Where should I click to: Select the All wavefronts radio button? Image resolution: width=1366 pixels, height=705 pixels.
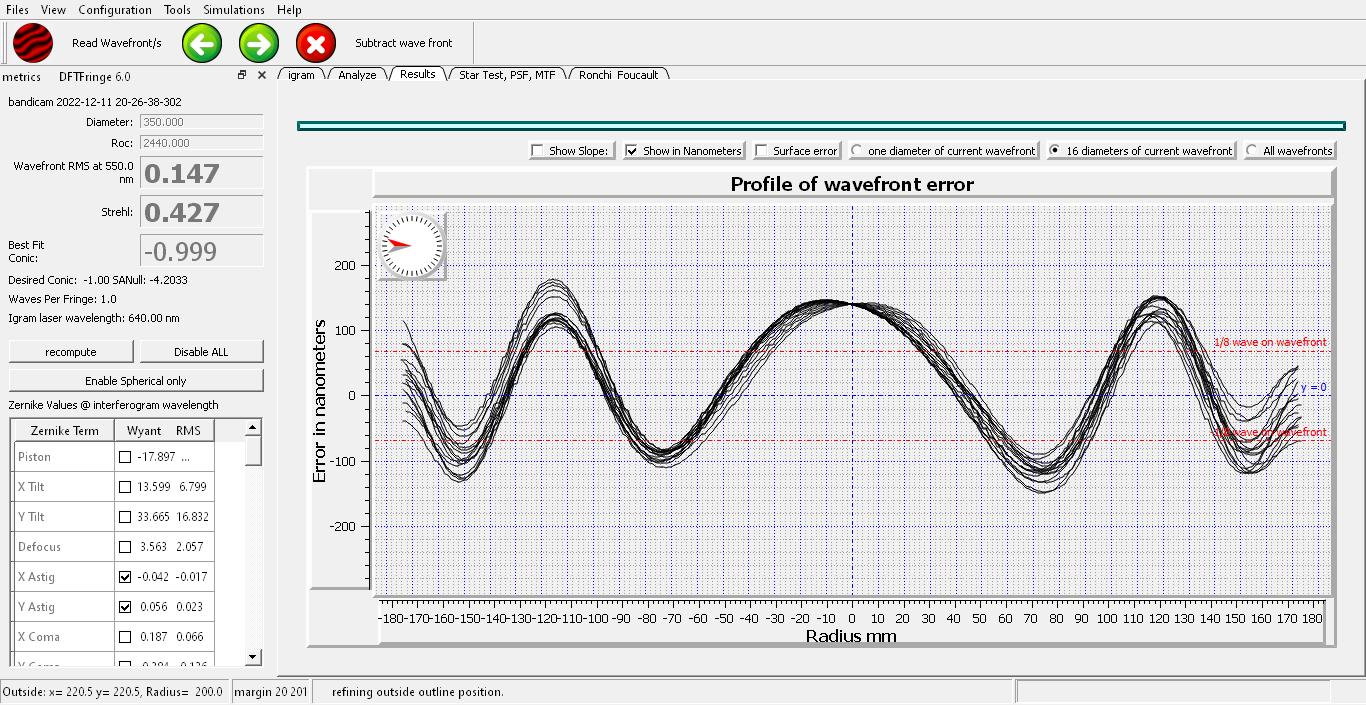1252,151
